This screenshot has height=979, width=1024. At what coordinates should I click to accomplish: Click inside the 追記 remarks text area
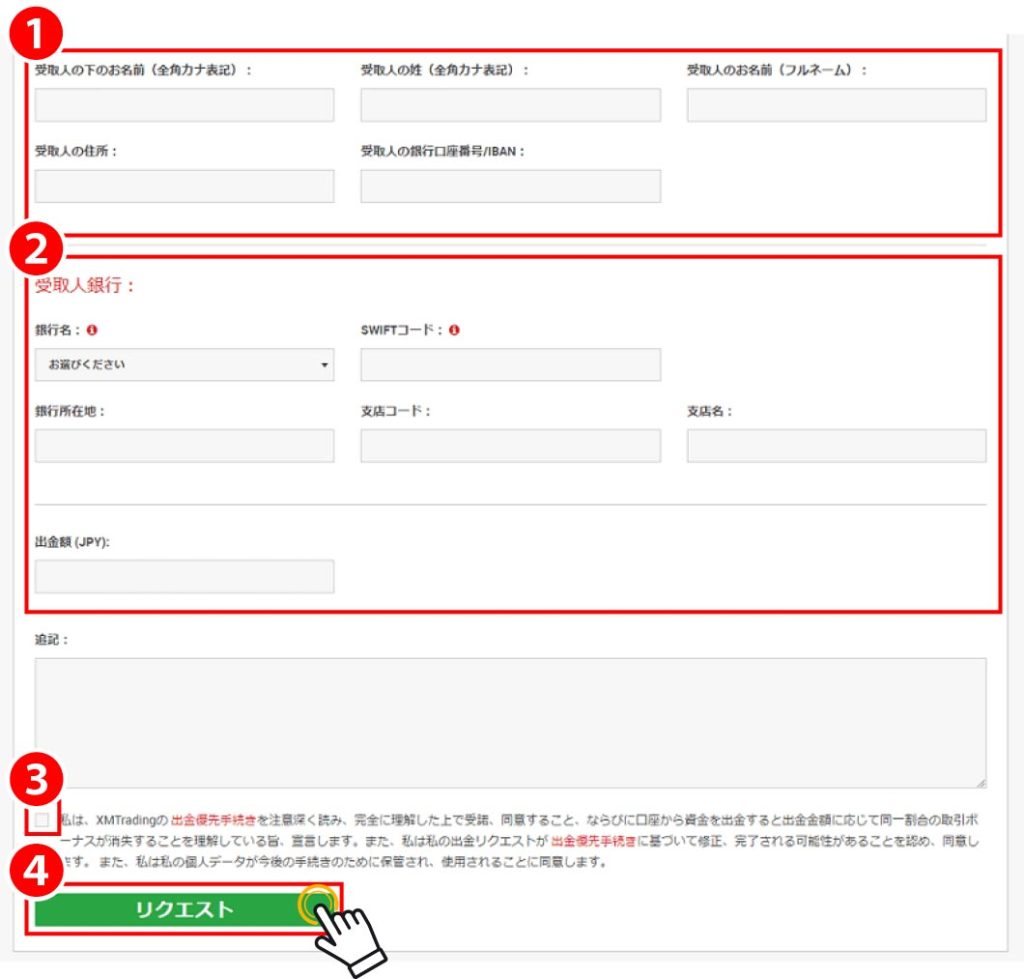coord(510,722)
